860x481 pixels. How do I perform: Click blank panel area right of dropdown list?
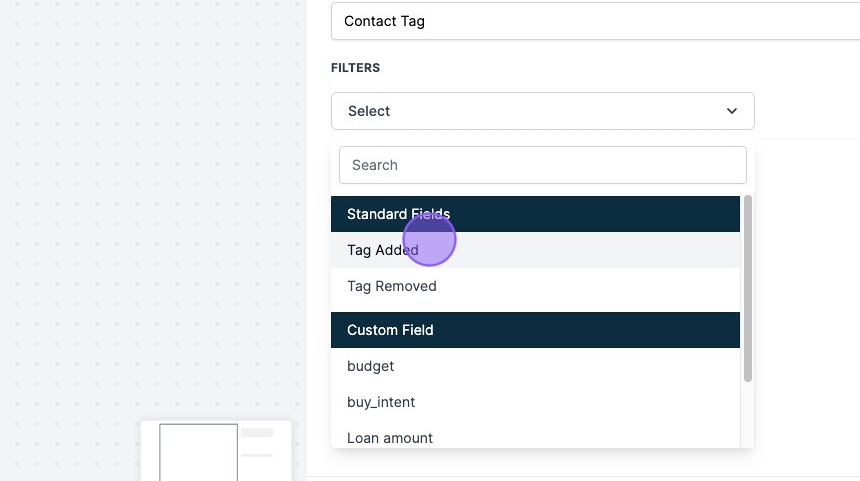point(805,300)
